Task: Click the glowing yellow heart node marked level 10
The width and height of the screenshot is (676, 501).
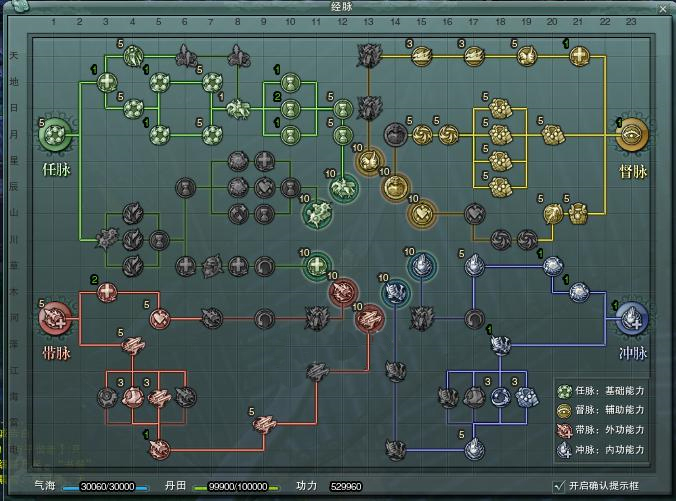Action: coord(421,213)
